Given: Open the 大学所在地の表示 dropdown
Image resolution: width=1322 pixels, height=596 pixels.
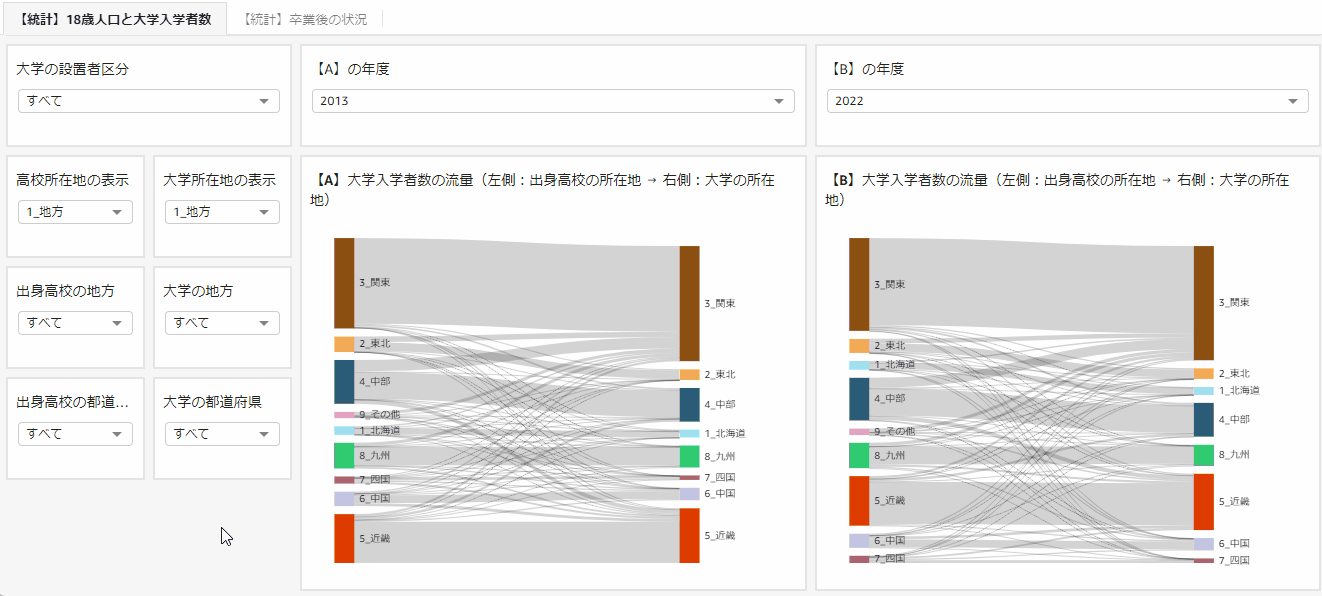Looking at the screenshot, I should [222, 212].
